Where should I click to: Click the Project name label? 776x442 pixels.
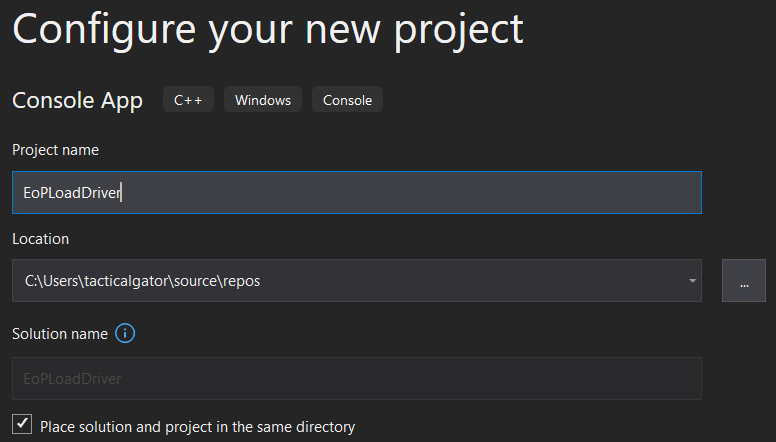pos(55,150)
